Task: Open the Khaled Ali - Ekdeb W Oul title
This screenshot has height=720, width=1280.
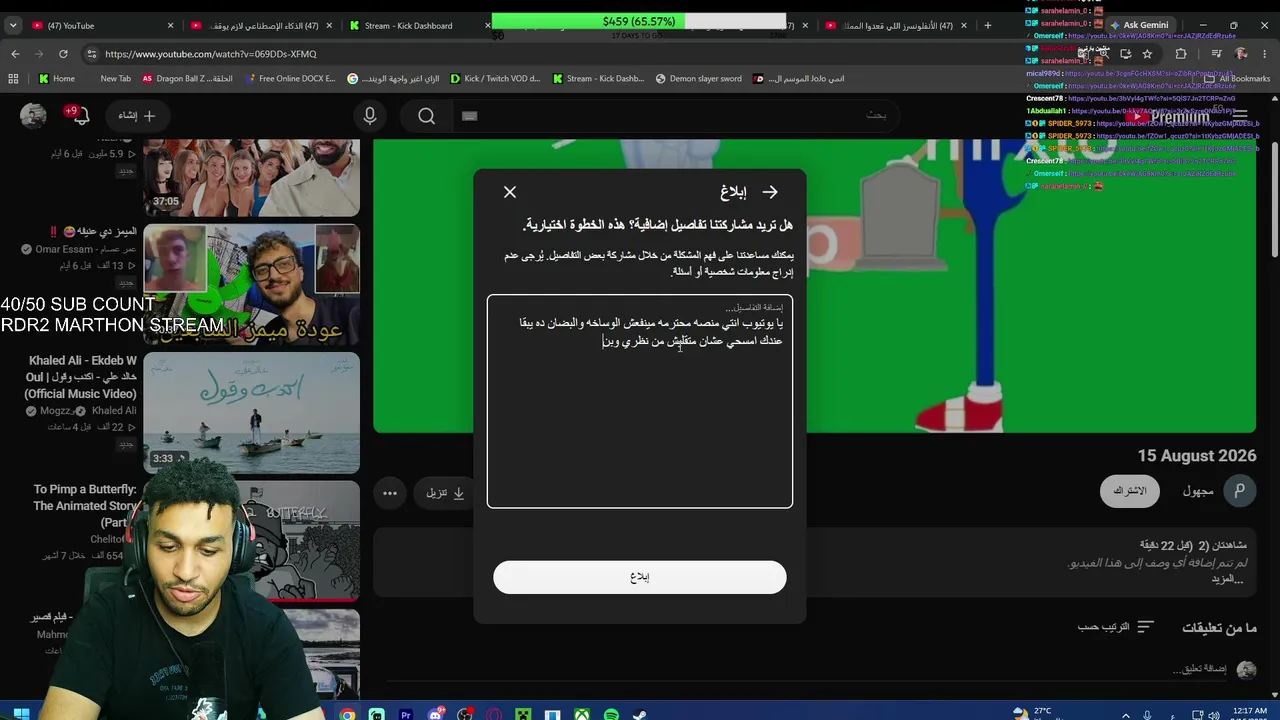Action: 82,377
